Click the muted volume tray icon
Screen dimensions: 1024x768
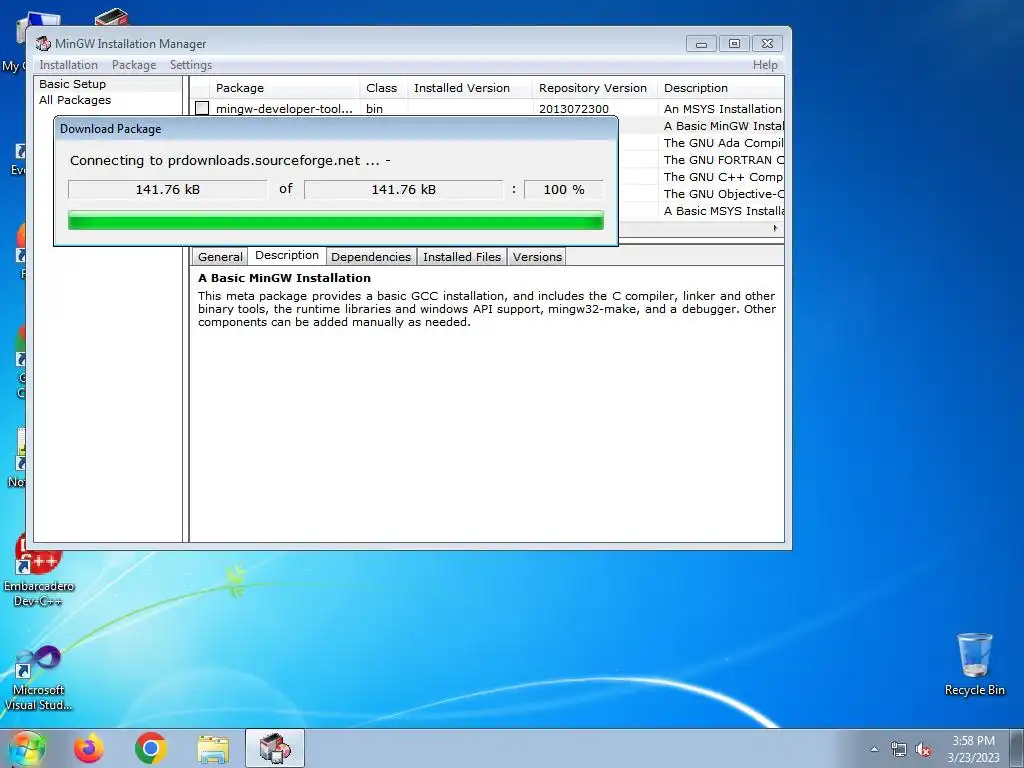(x=923, y=749)
